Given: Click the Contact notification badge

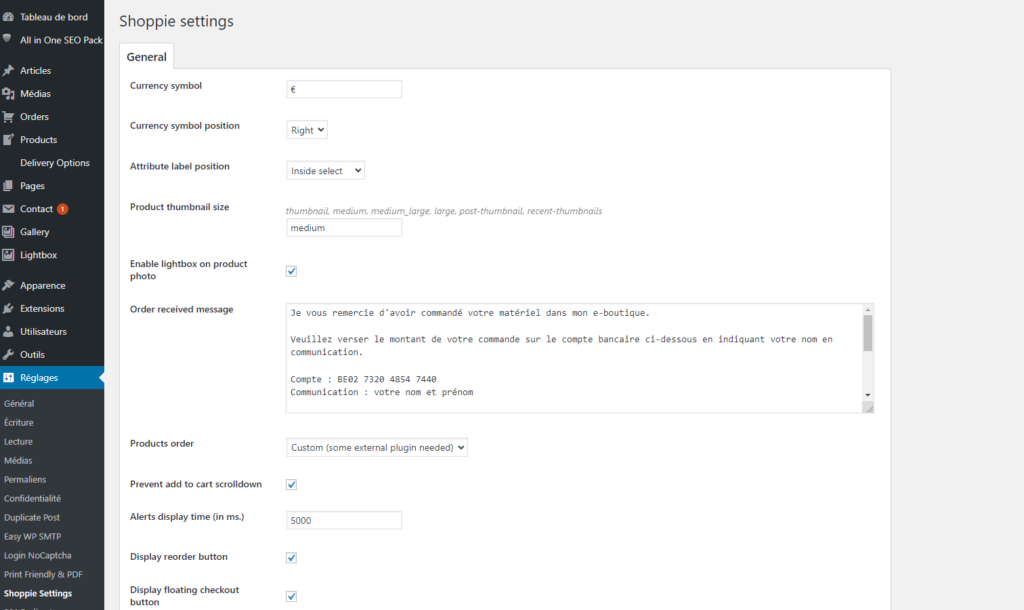Looking at the screenshot, I should tap(63, 209).
